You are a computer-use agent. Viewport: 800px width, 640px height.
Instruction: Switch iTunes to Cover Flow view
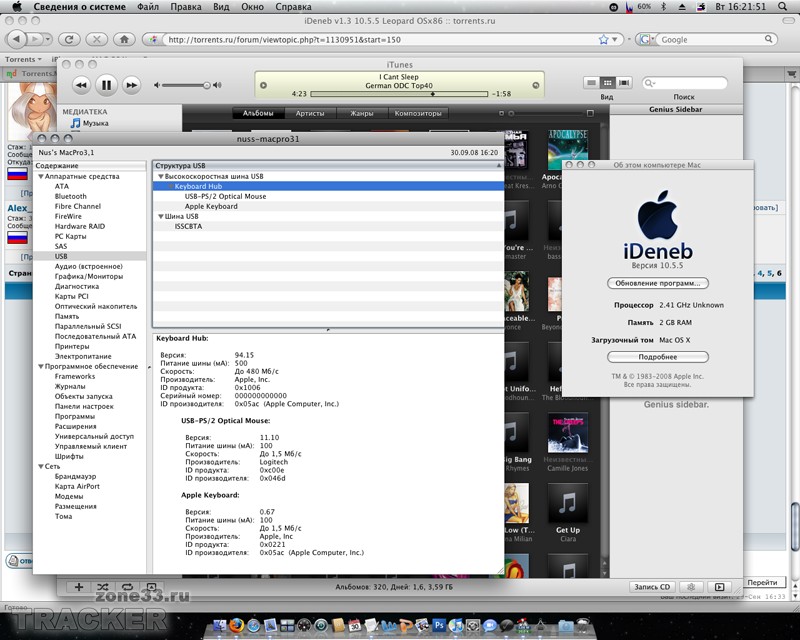click(x=623, y=83)
